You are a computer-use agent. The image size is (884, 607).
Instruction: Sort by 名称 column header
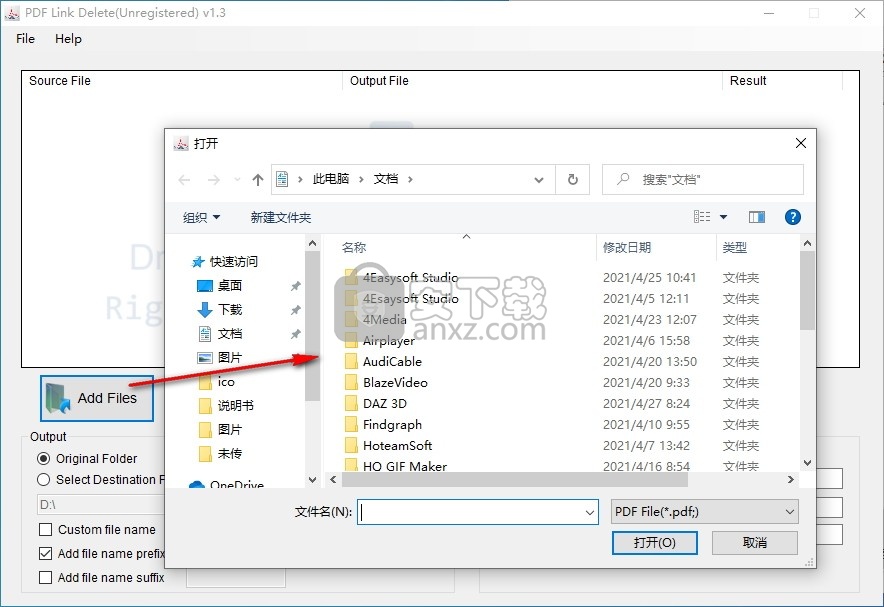[x=354, y=247]
